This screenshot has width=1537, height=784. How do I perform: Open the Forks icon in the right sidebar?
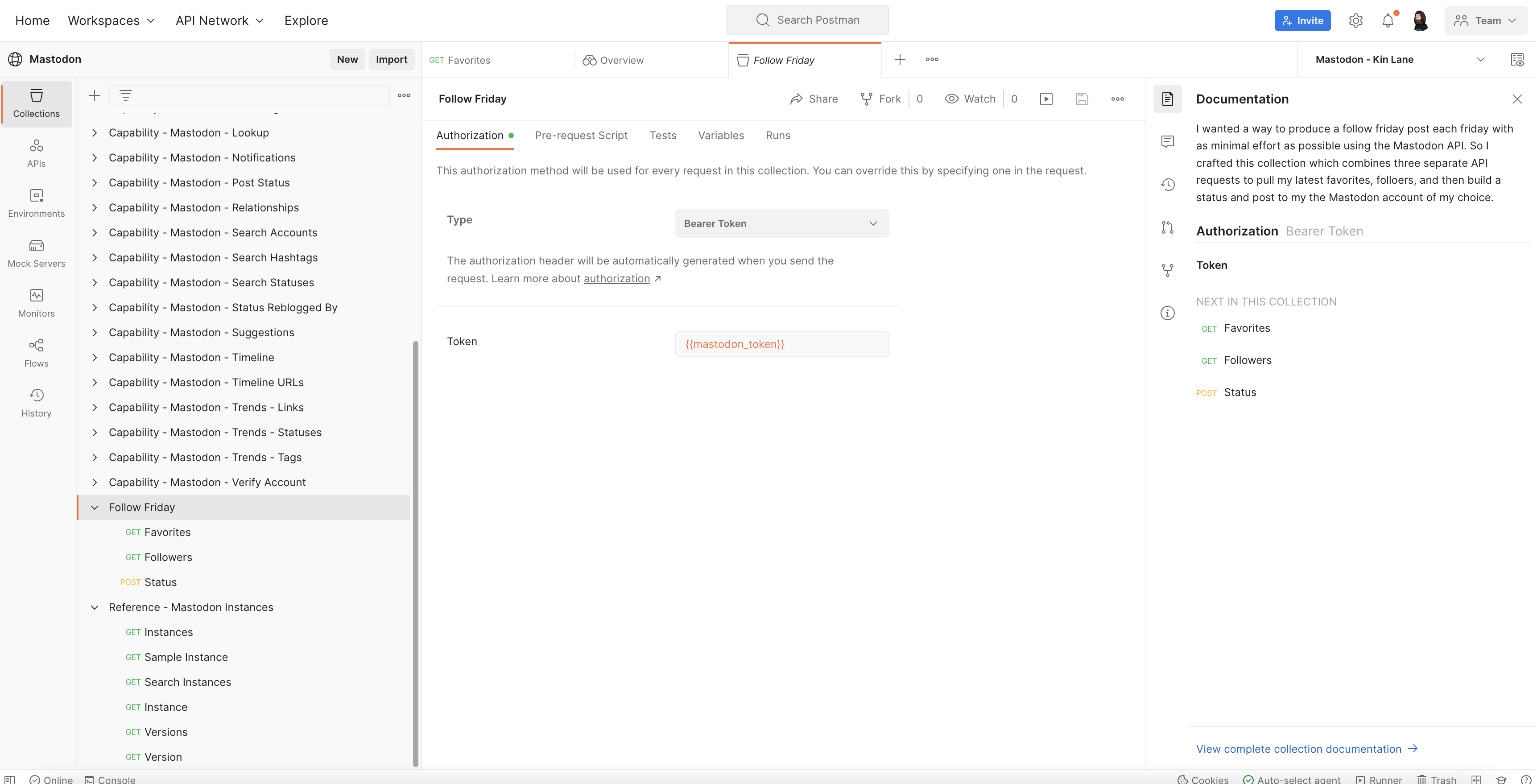click(x=1168, y=270)
